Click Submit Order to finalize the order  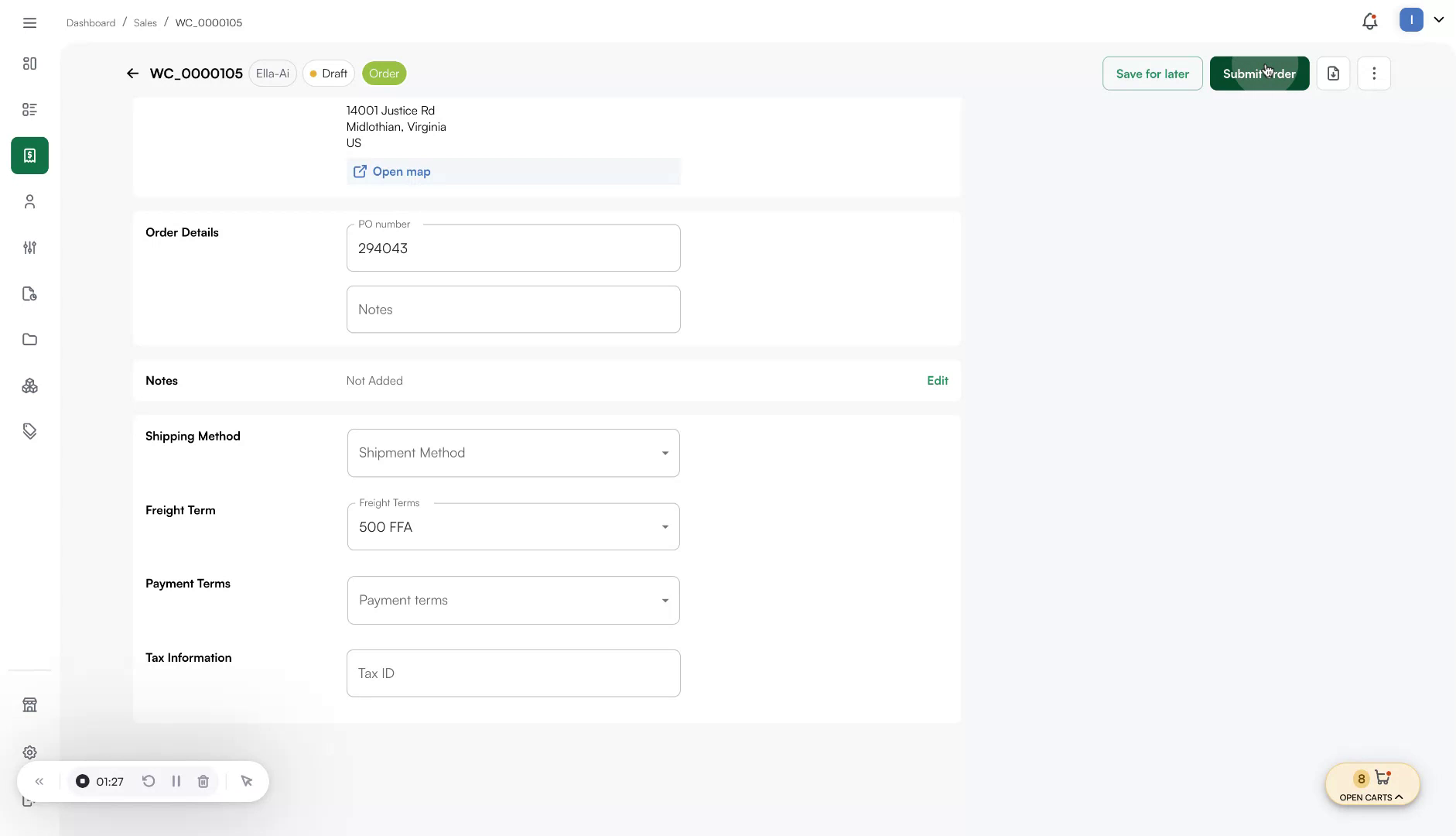click(1259, 73)
